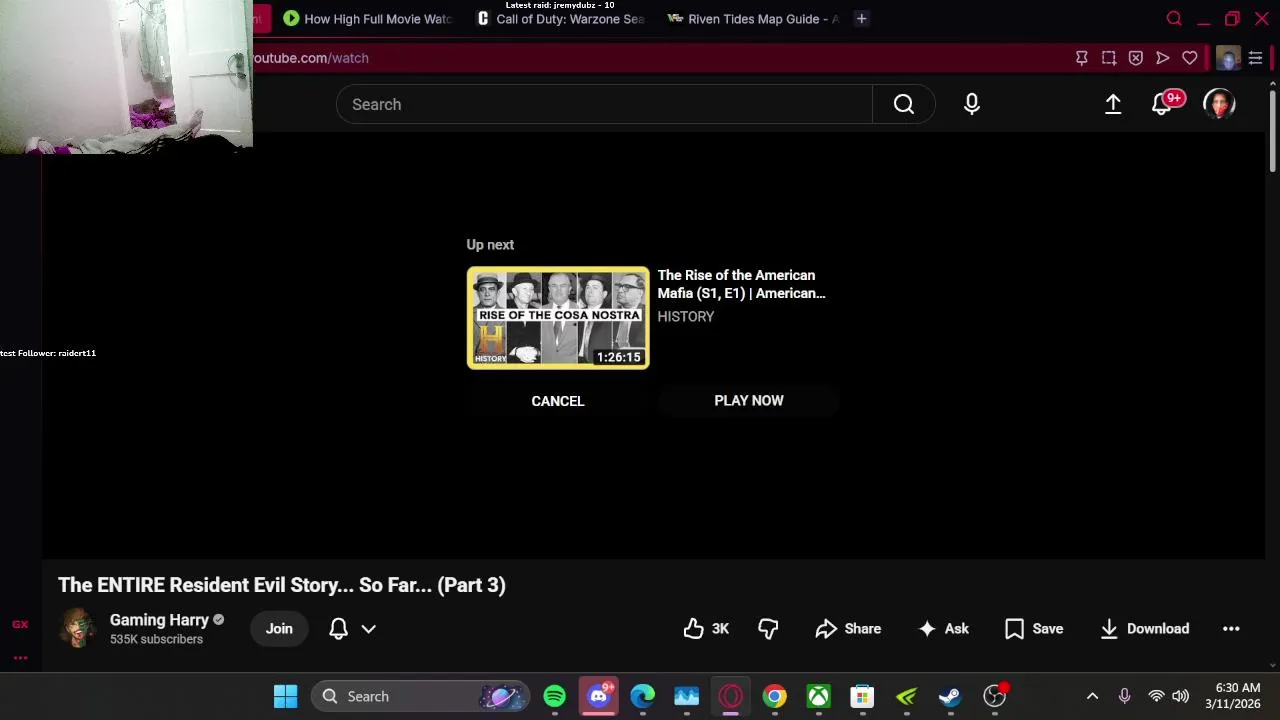Open The Rise of the American Mafia title
1280x720 pixels.
pos(741,284)
